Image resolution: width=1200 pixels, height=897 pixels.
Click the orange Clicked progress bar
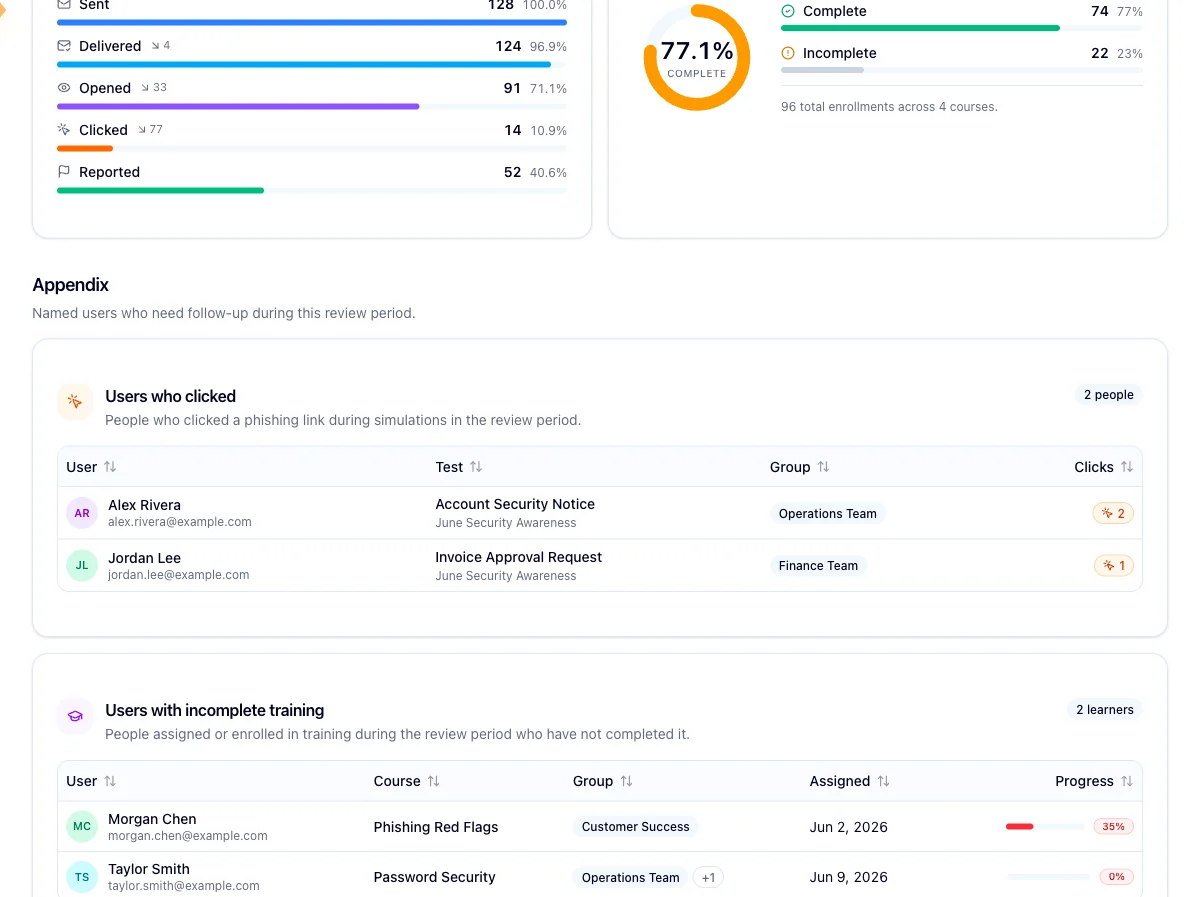coord(85,148)
